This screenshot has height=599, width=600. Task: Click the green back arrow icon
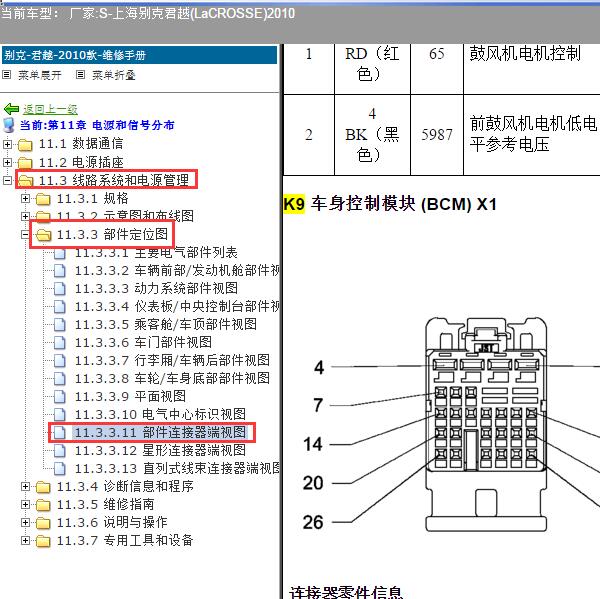point(11,109)
